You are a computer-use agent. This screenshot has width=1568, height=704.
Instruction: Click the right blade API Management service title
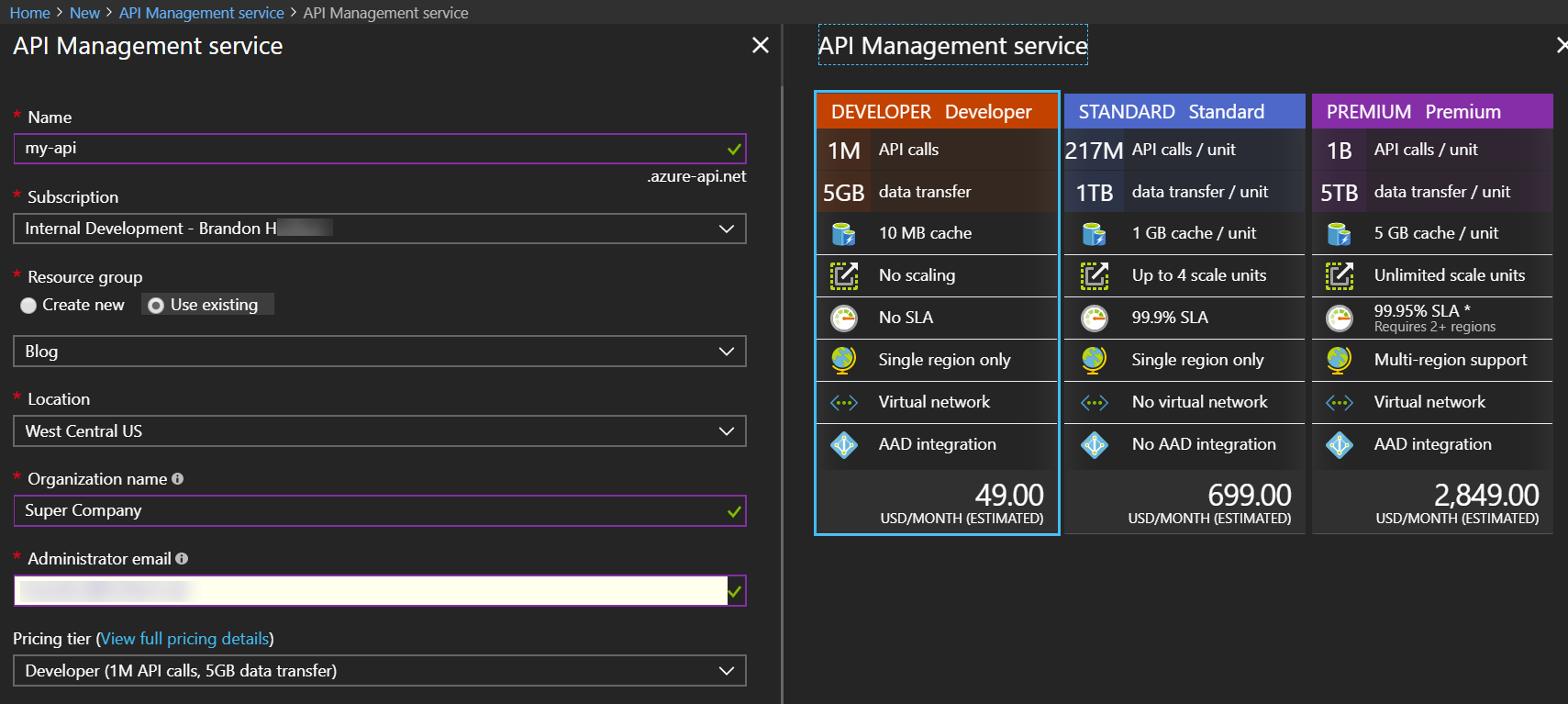pyautogui.click(x=952, y=46)
